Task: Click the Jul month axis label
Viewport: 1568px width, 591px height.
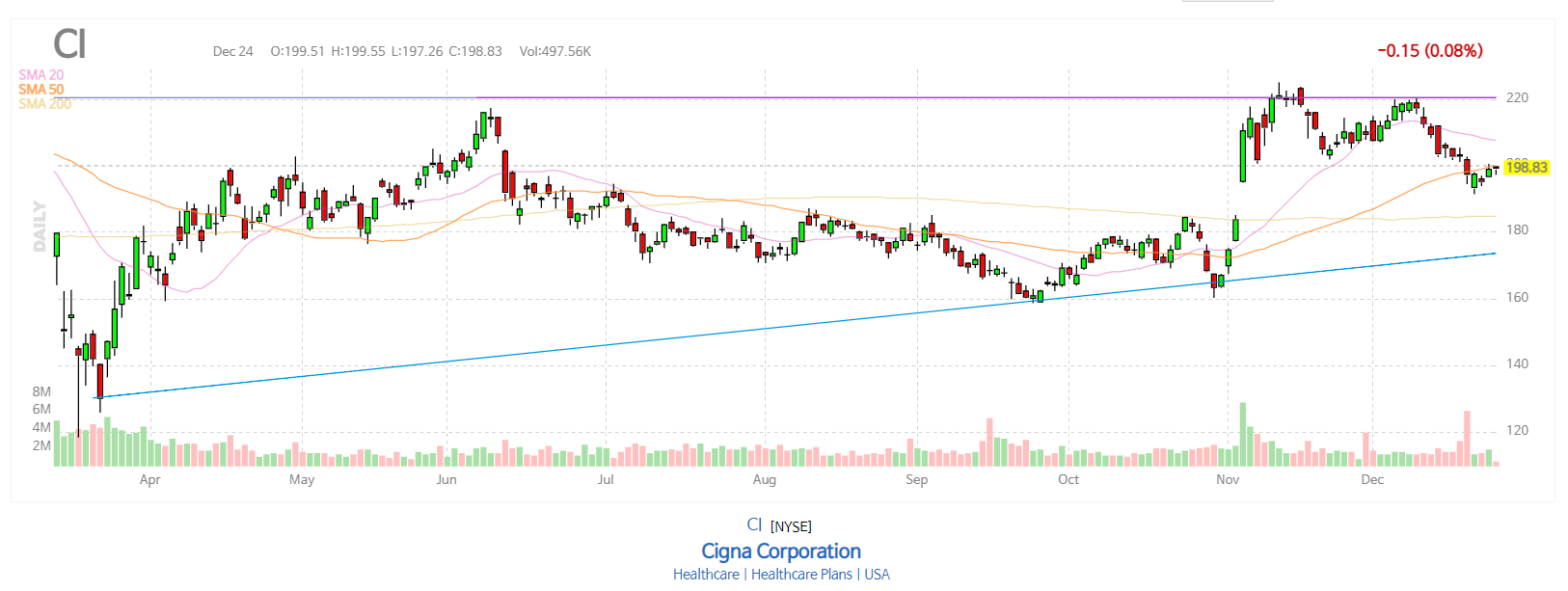Action: (606, 479)
